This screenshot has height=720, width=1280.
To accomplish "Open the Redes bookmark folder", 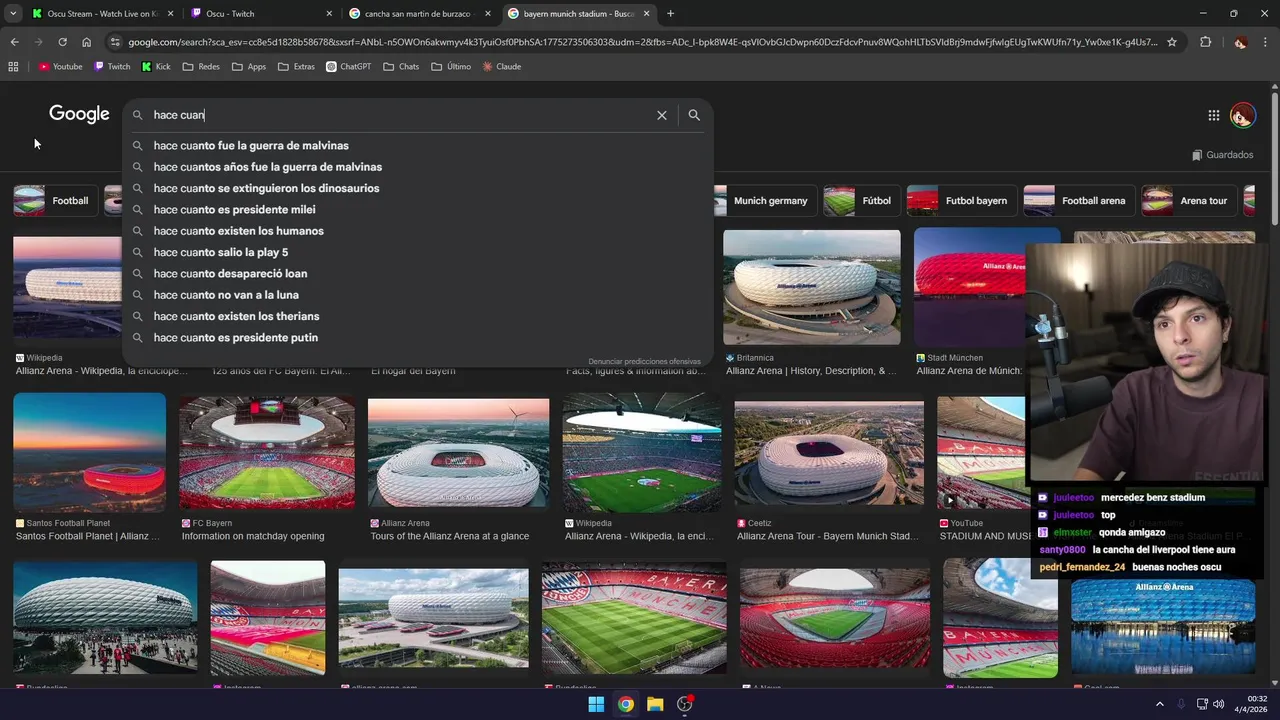I will pos(201,66).
